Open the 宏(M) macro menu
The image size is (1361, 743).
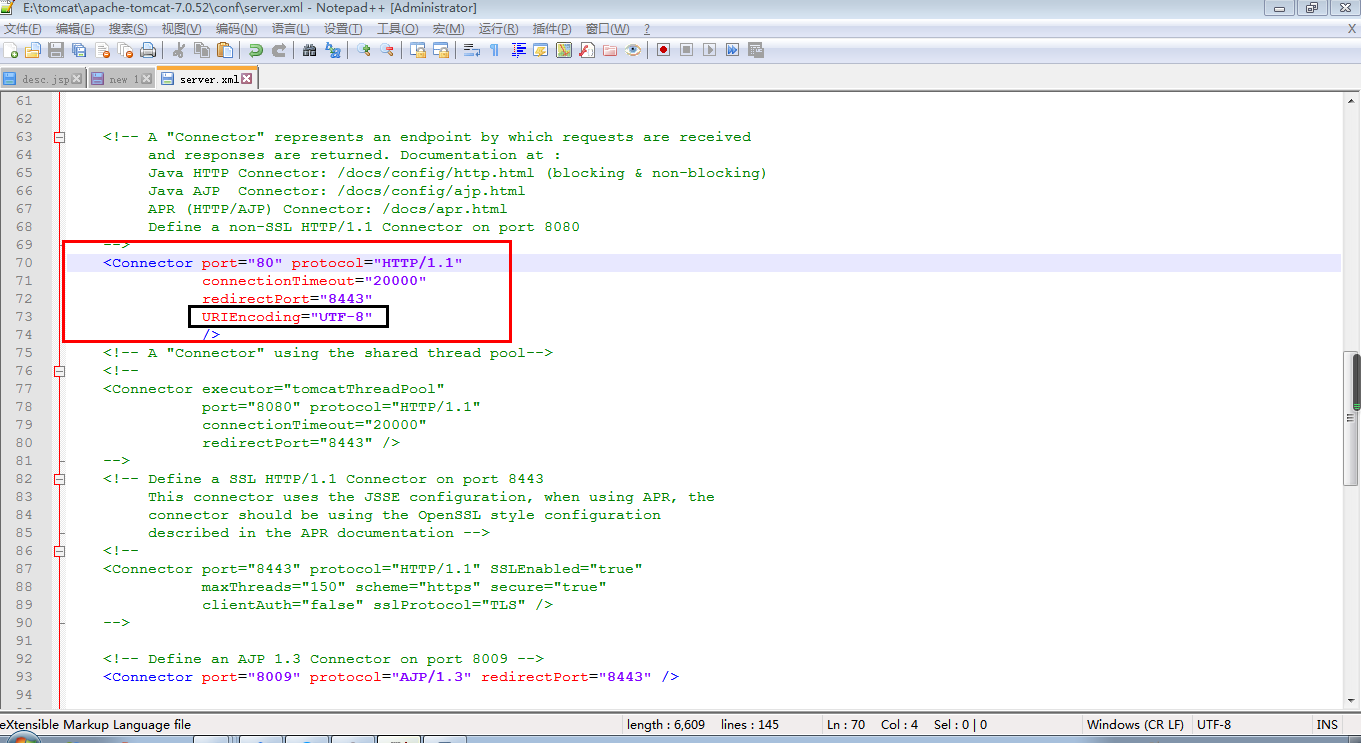tap(448, 29)
